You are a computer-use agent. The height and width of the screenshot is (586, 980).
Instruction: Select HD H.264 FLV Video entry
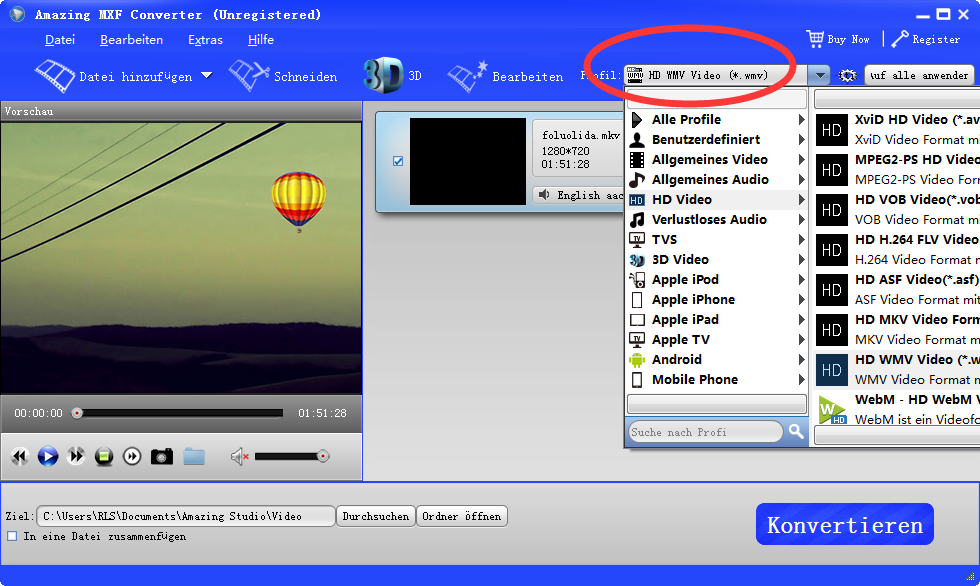[x=897, y=249]
